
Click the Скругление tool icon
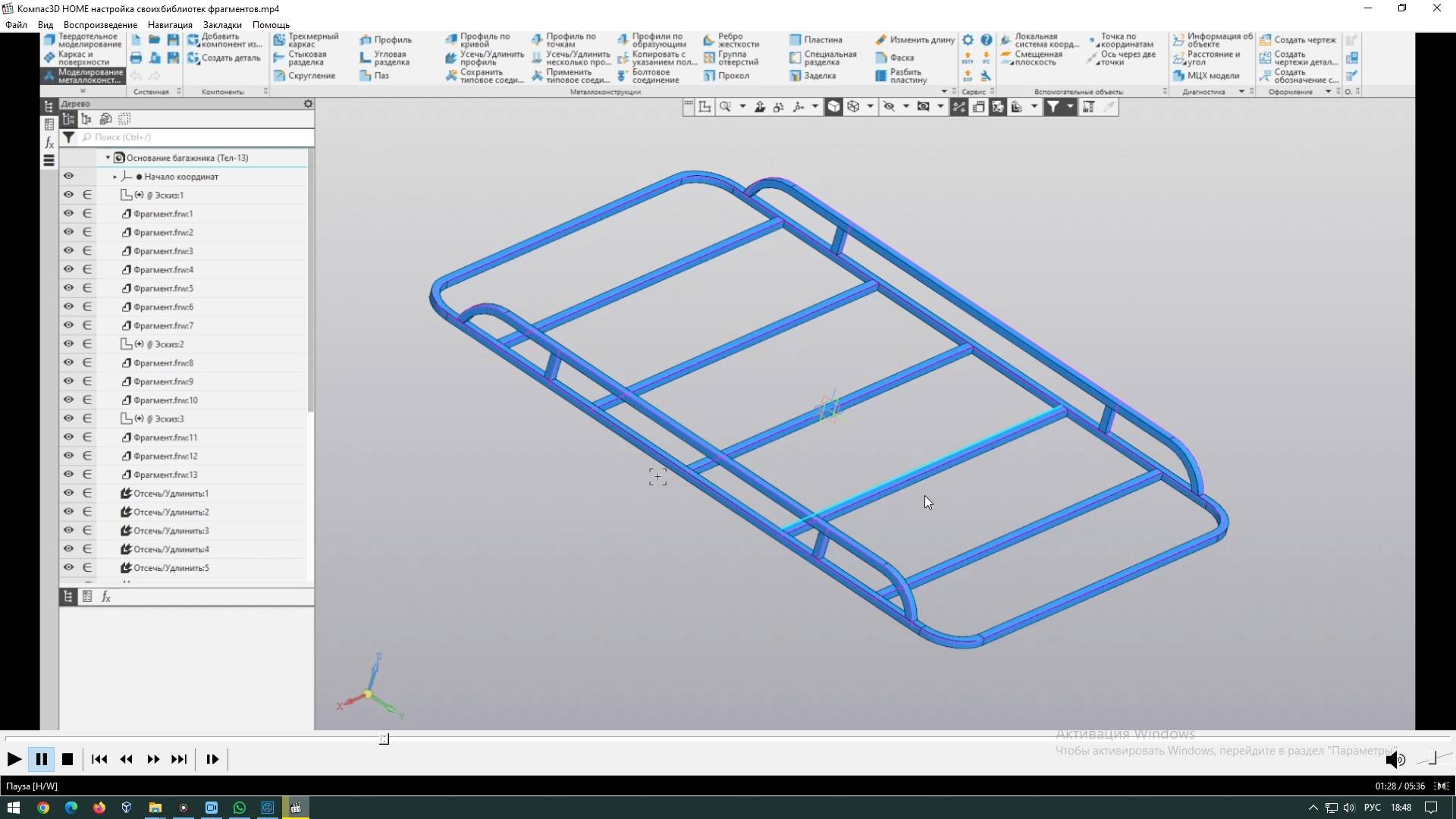click(280, 76)
